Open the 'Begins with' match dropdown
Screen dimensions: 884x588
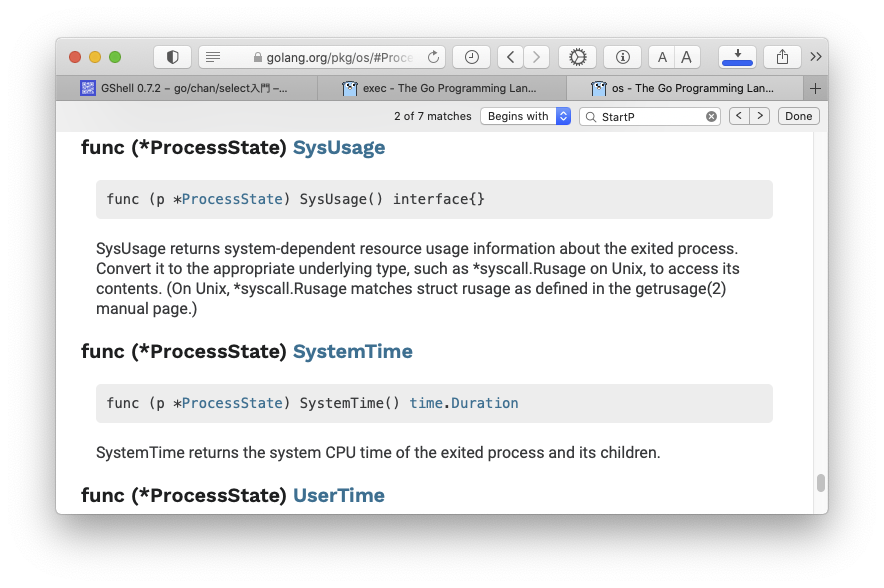[x=525, y=116]
